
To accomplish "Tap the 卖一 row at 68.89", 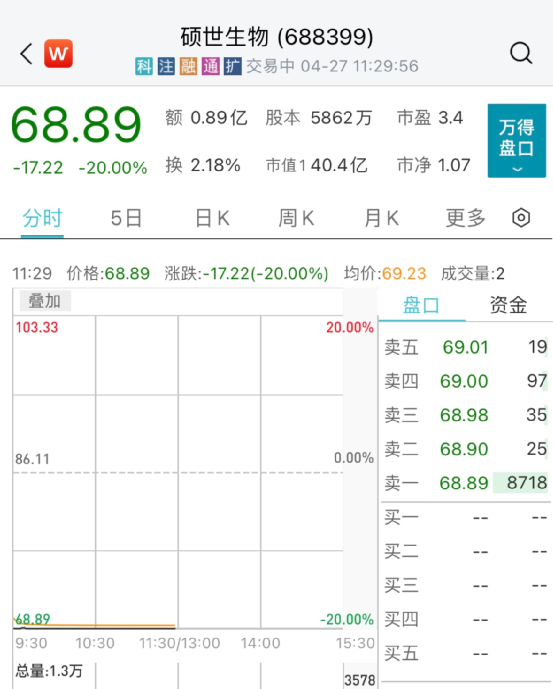I will point(466,483).
